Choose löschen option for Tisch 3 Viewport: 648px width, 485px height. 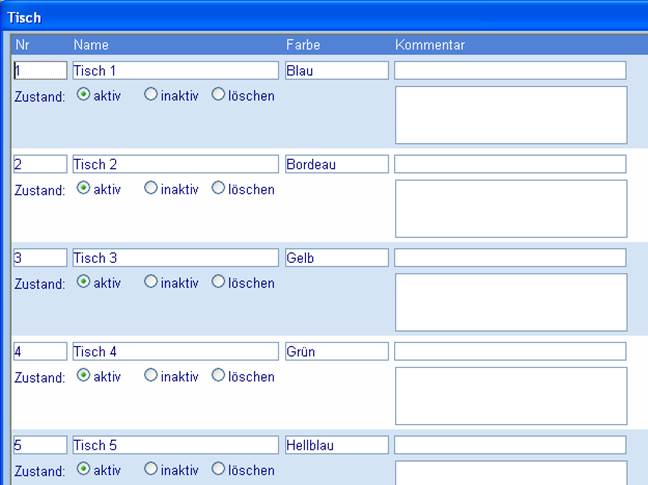tap(218, 283)
